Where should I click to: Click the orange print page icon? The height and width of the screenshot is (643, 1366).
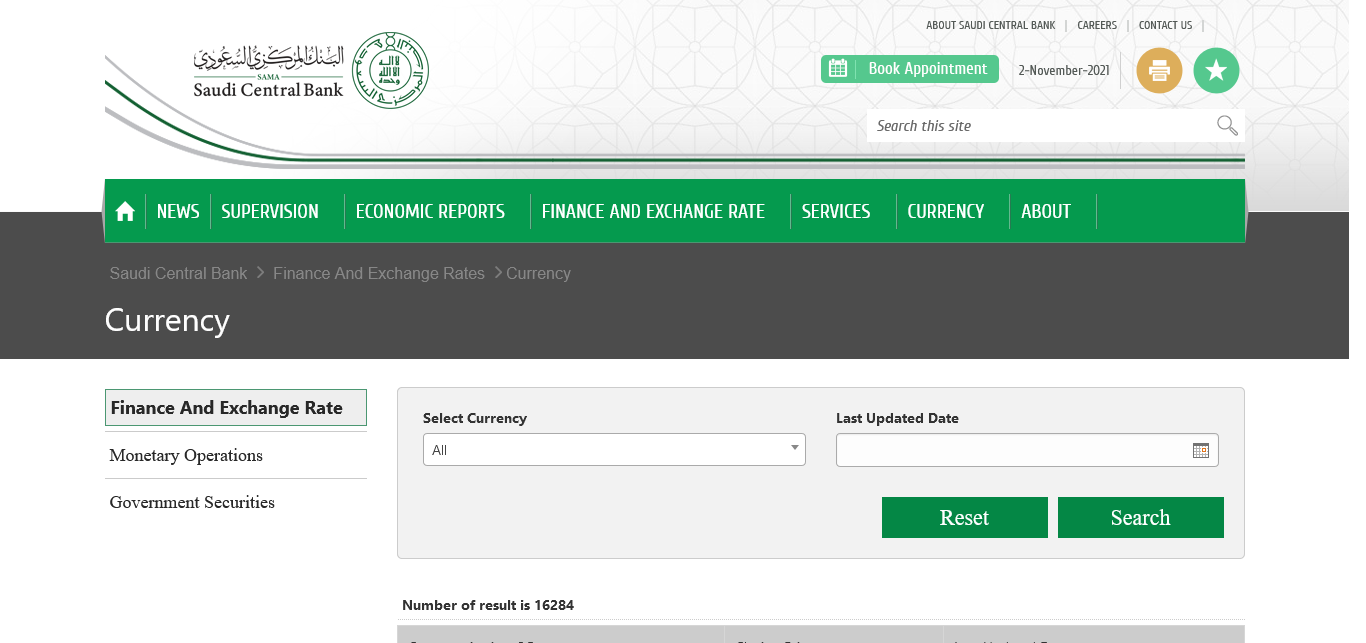coord(1159,70)
